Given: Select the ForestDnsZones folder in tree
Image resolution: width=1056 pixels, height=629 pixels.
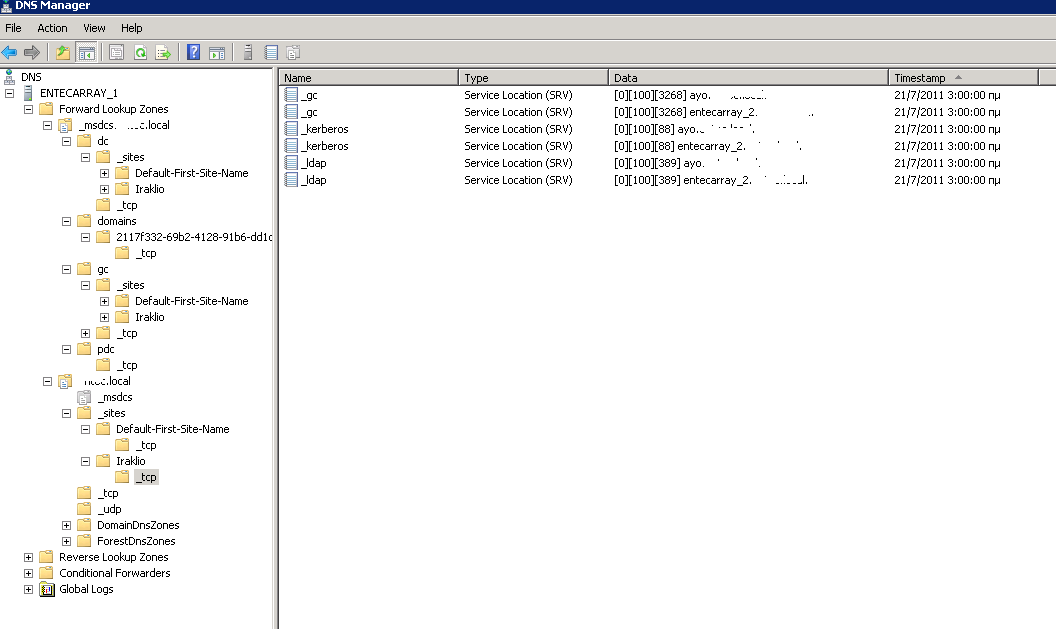Looking at the screenshot, I should tap(136, 541).
